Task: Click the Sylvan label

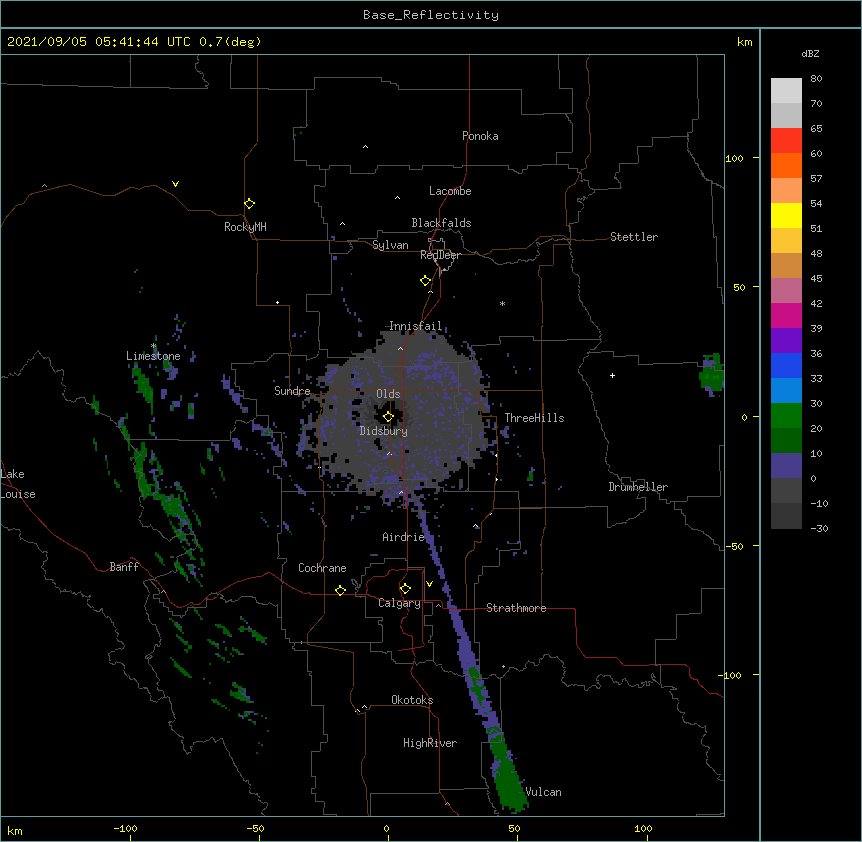Action: pos(390,245)
